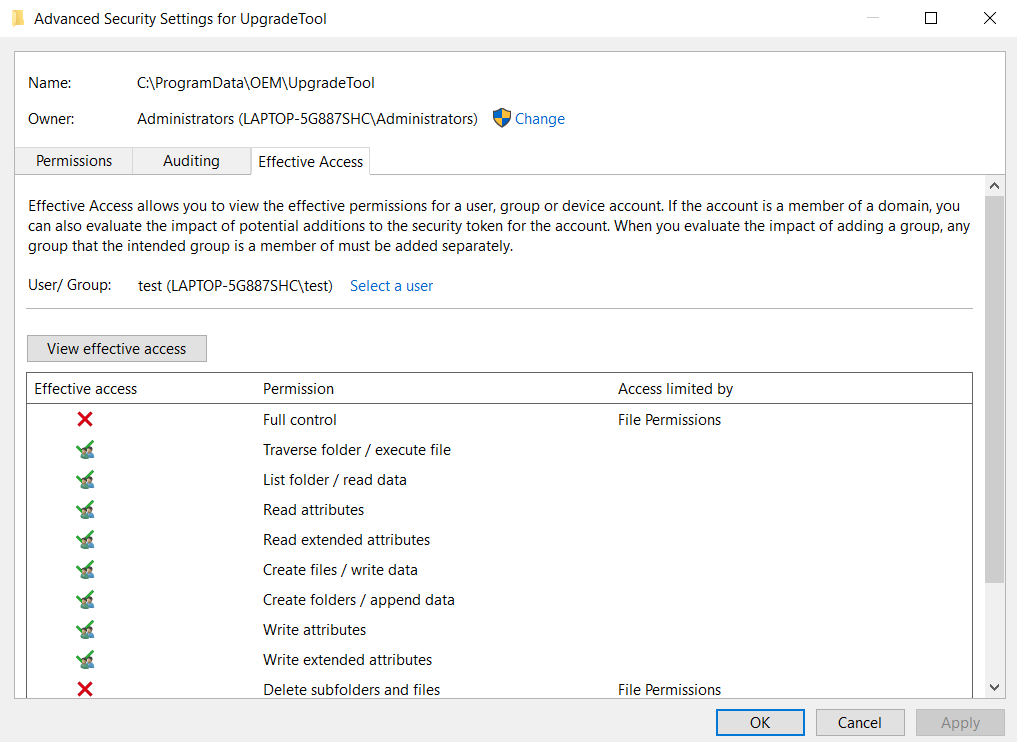Click the scroll up arrow of the panel
The image size is (1017, 742).
point(994,186)
